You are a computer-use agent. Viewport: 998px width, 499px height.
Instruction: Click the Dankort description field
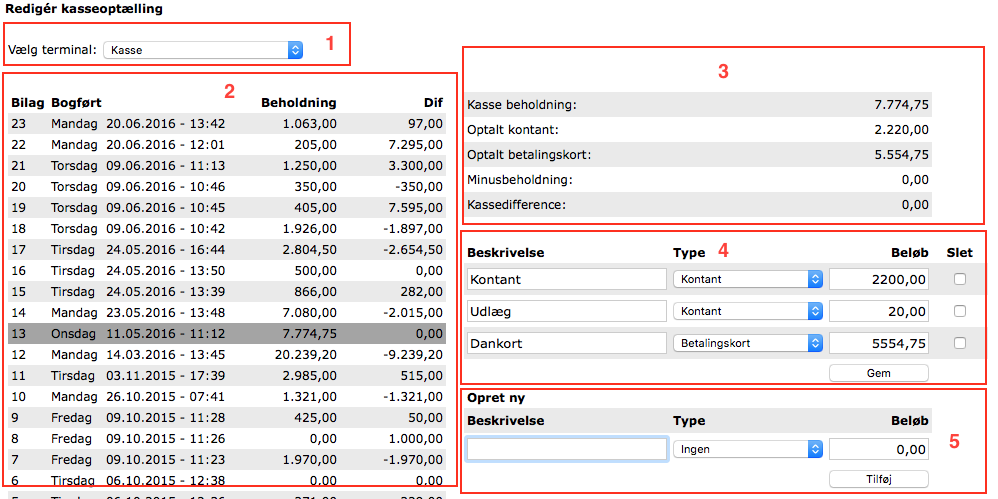(566, 344)
